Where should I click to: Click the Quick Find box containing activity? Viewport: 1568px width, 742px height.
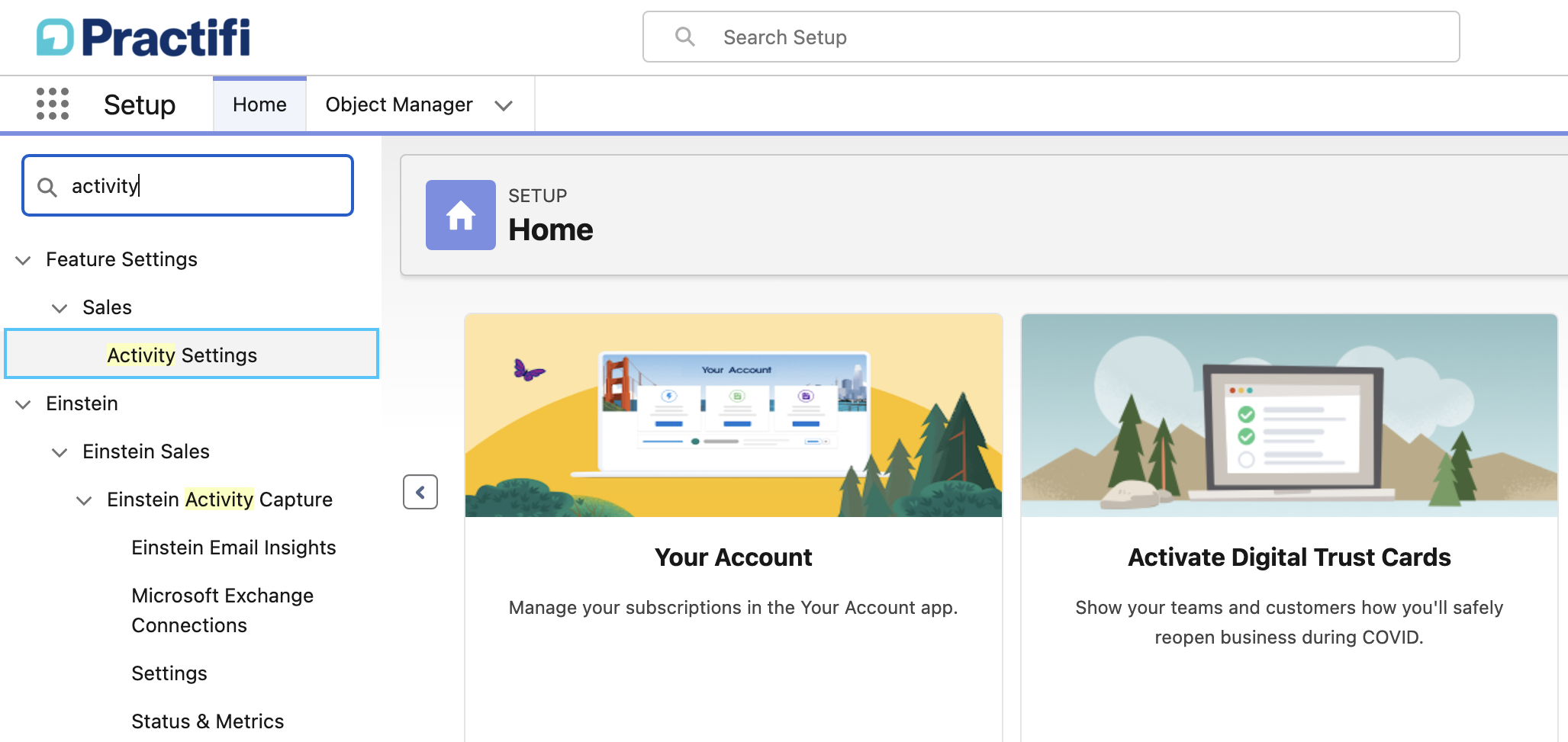188,185
